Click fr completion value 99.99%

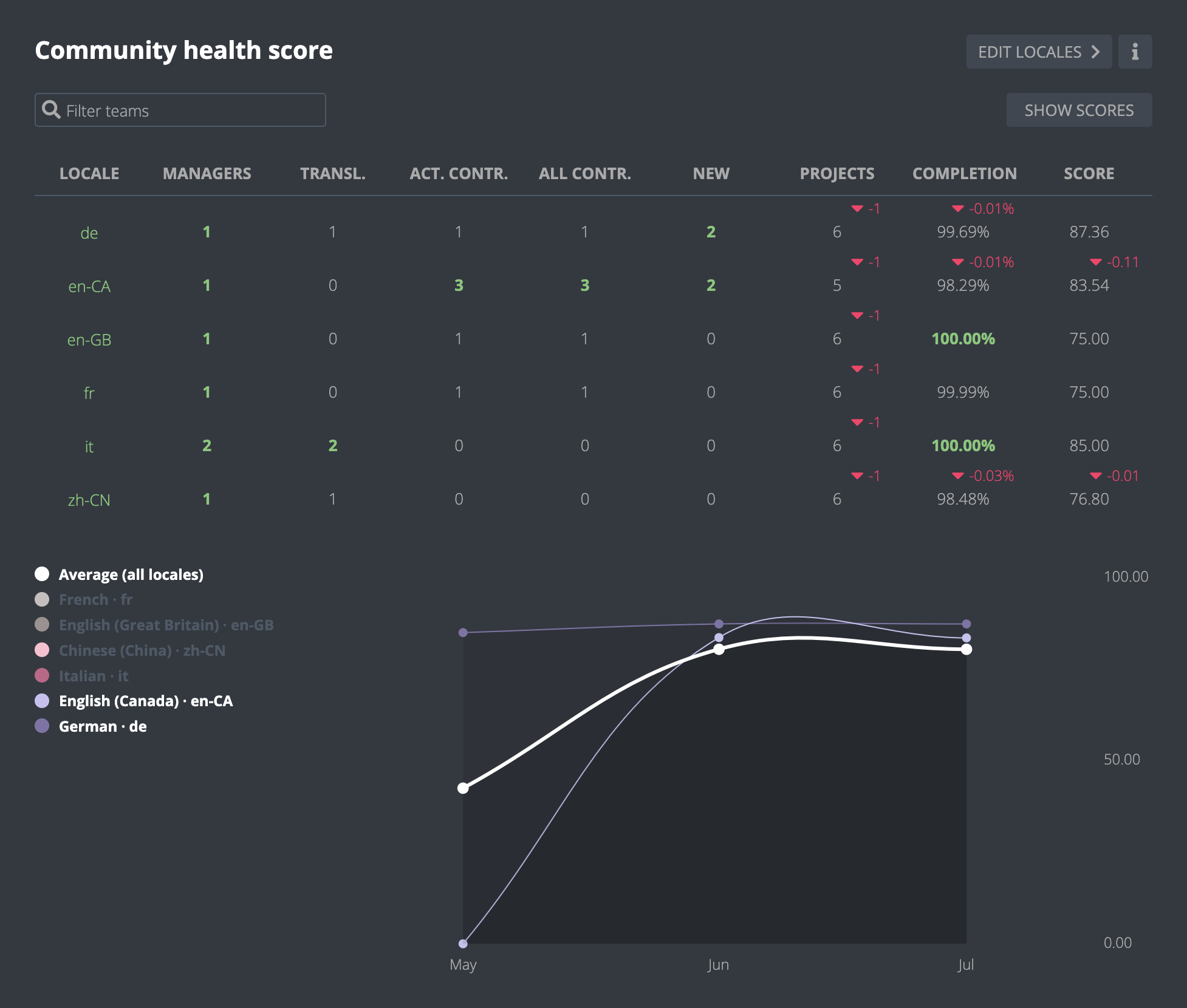coord(963,392)
